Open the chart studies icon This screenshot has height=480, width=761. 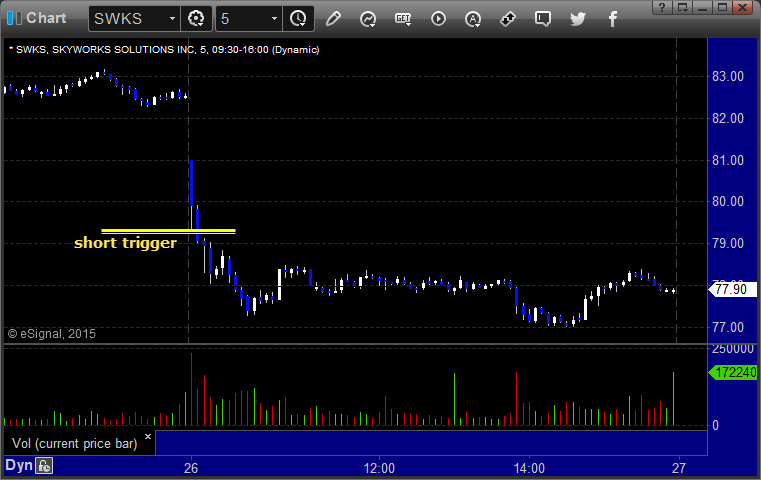coord(368,19)
